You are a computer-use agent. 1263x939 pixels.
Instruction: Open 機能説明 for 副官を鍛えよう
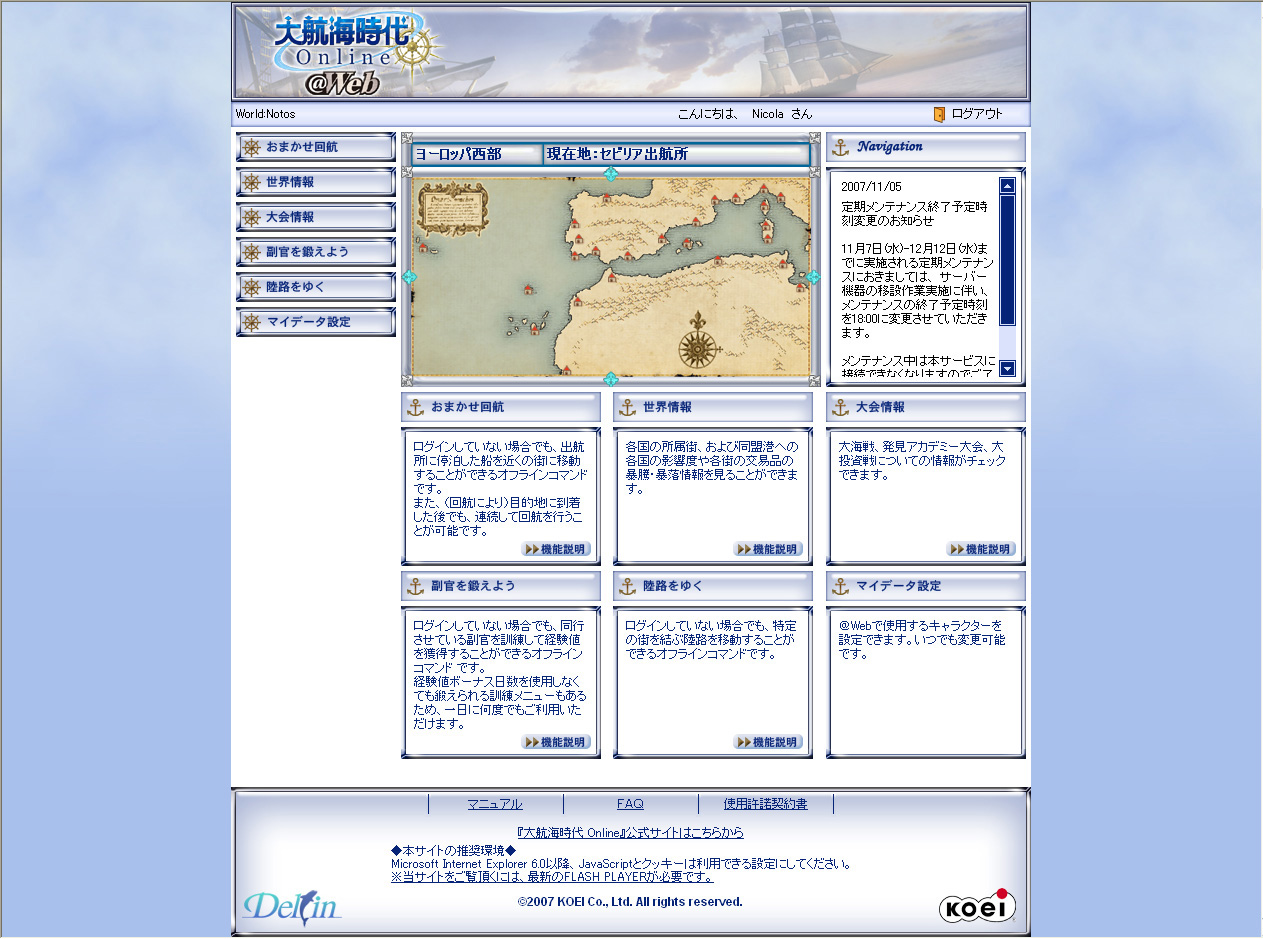coord(557,742)
